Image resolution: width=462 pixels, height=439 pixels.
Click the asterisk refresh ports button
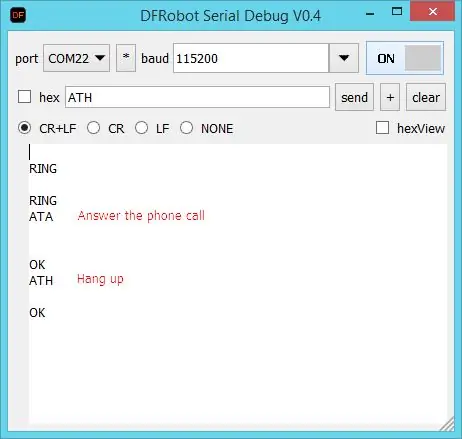126,58
